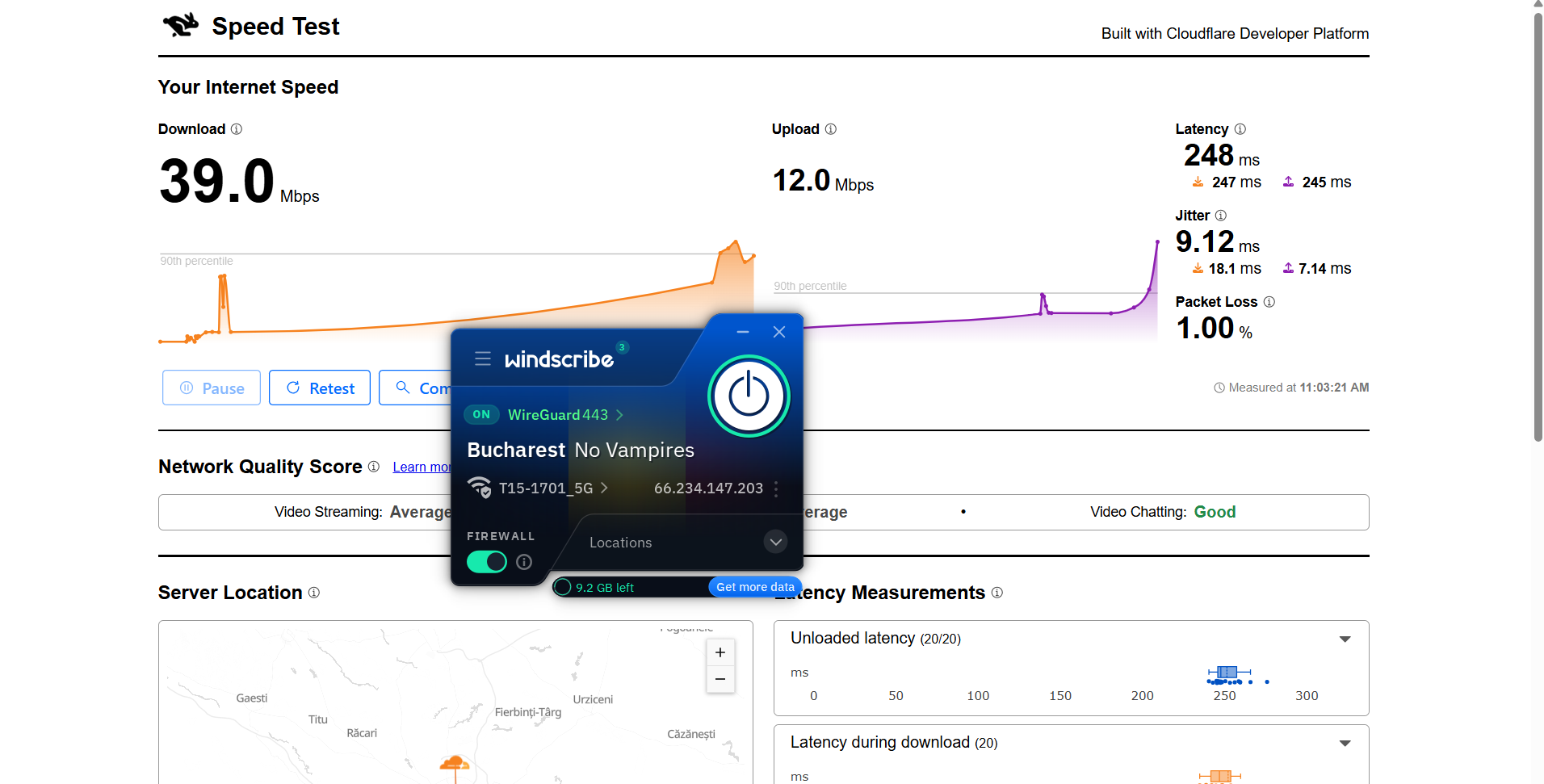Image resolution: width=1544 pixels, height=784 pixels.
Task: Click 248 ms latency value
Action: tap(1221, 155)
